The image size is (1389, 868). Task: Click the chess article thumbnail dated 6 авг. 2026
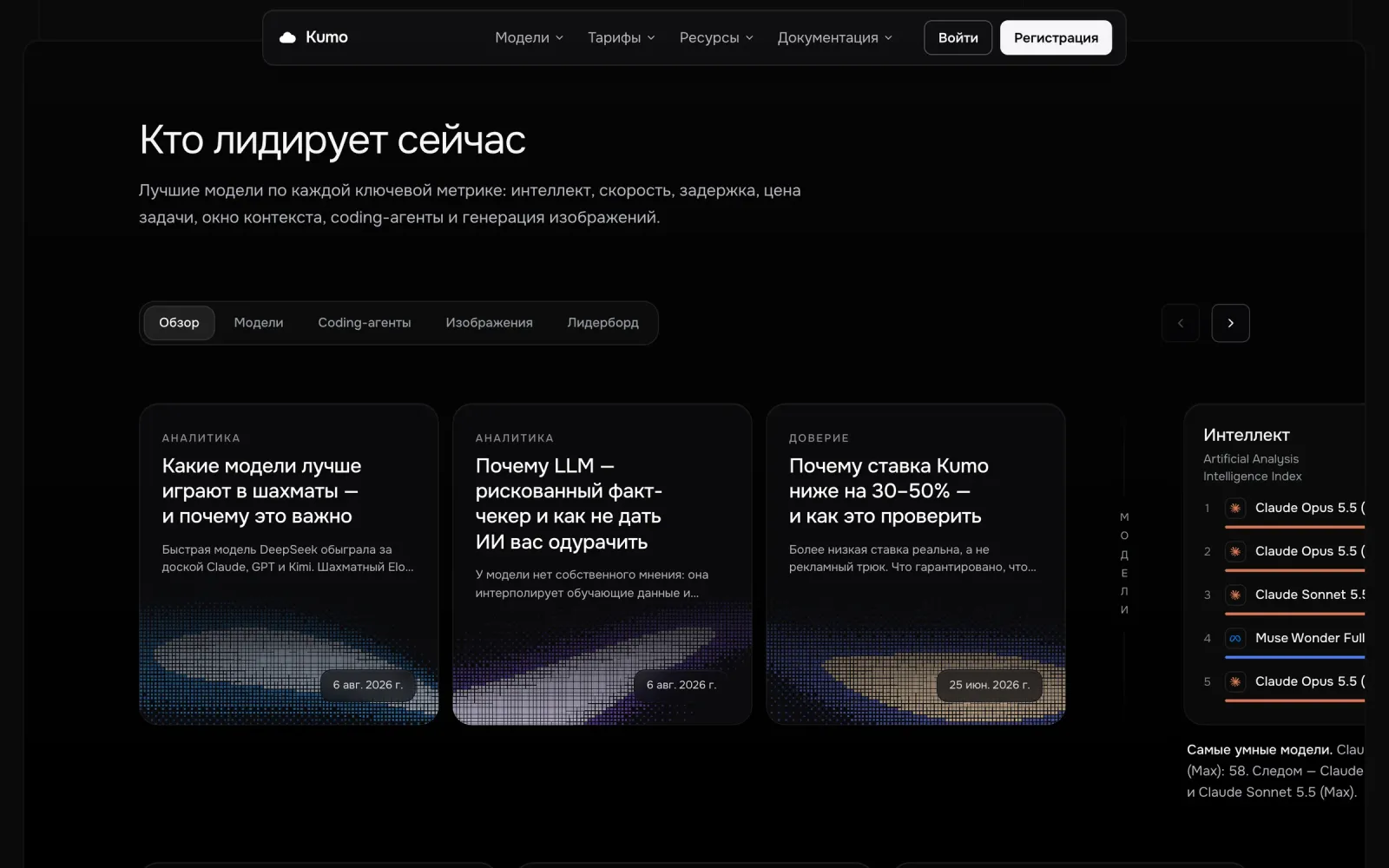pos(289,664)
